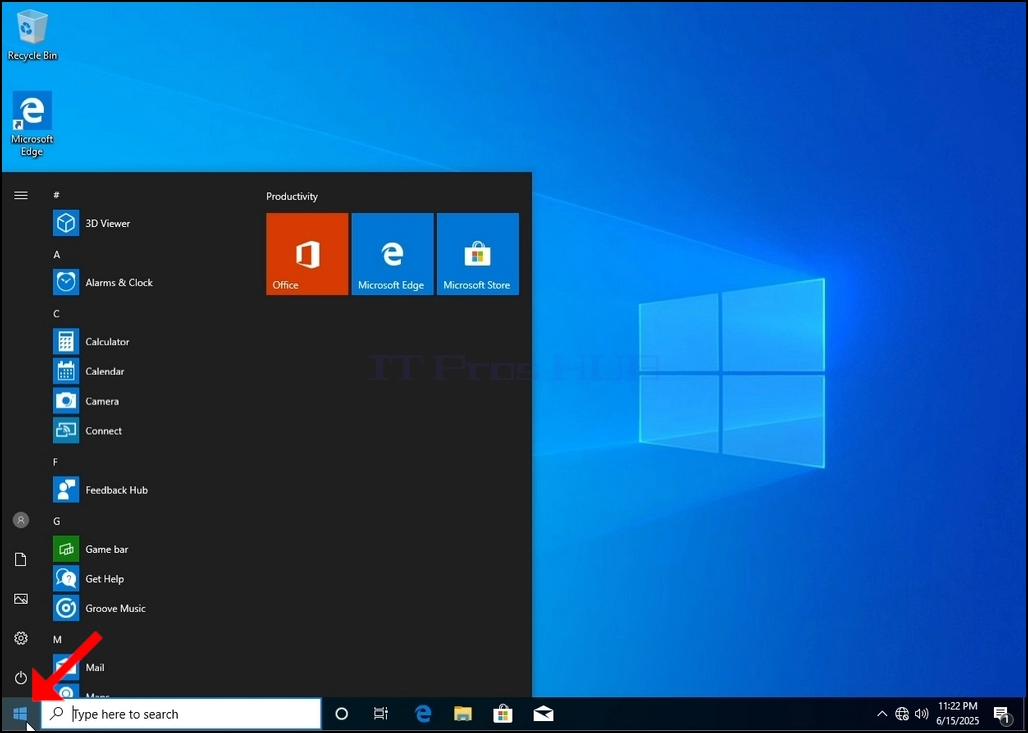The width and height of the screenshot is (1028, 733).
Task: Open File Explorer on taskbar
Action: pos(463,714)
